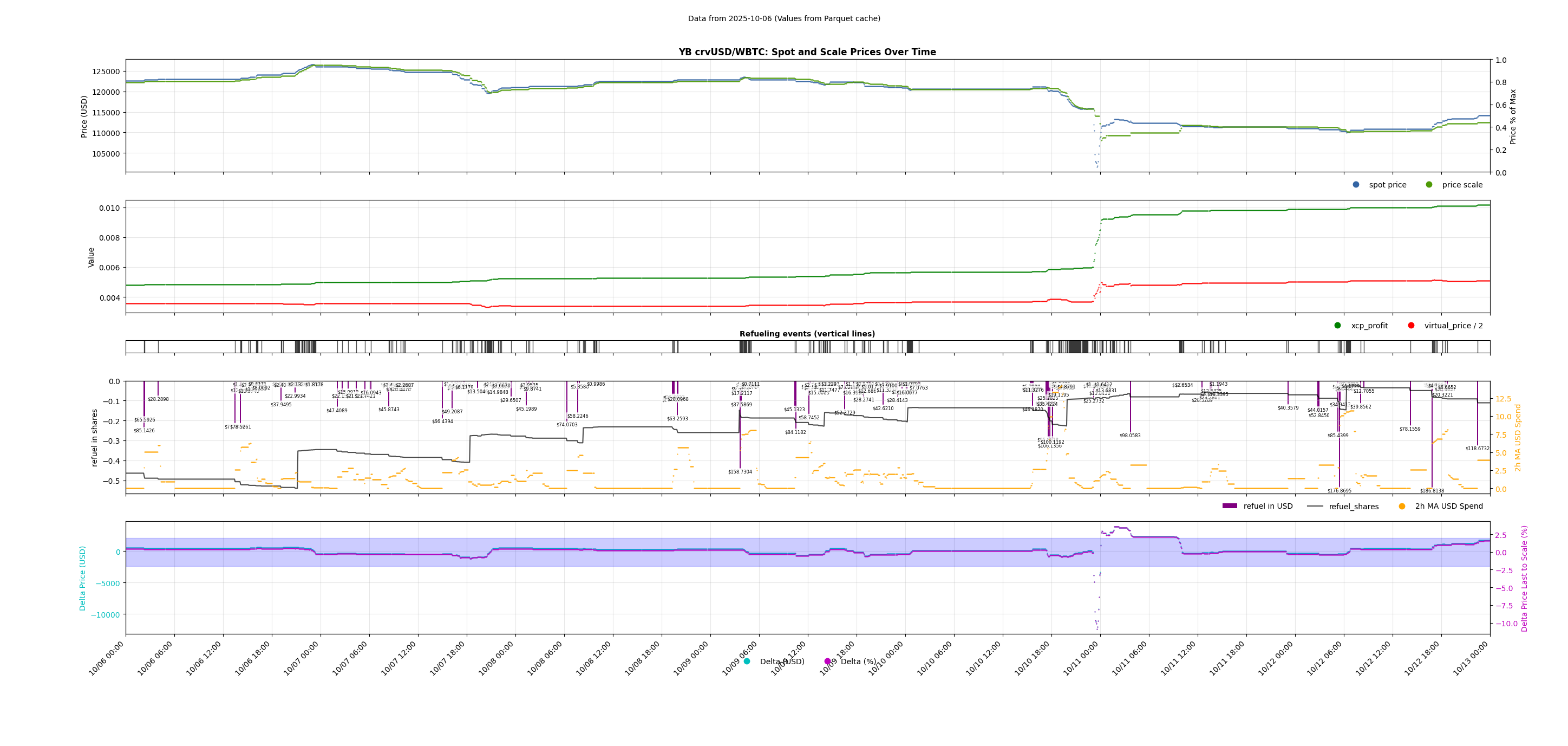Click the 'Delta Price Last to Scale (%)' axis label

pos(1524,578)
